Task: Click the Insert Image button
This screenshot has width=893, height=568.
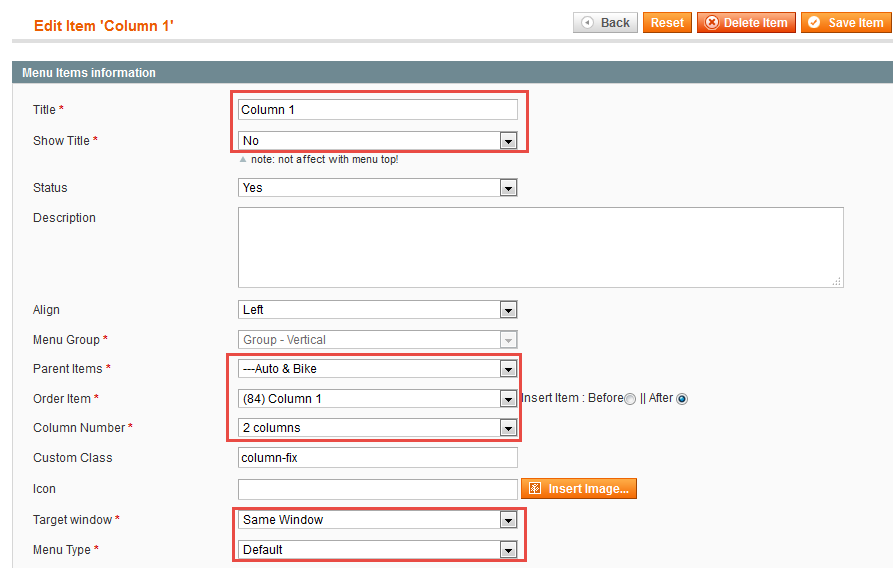Action: (x=579, y=489)
